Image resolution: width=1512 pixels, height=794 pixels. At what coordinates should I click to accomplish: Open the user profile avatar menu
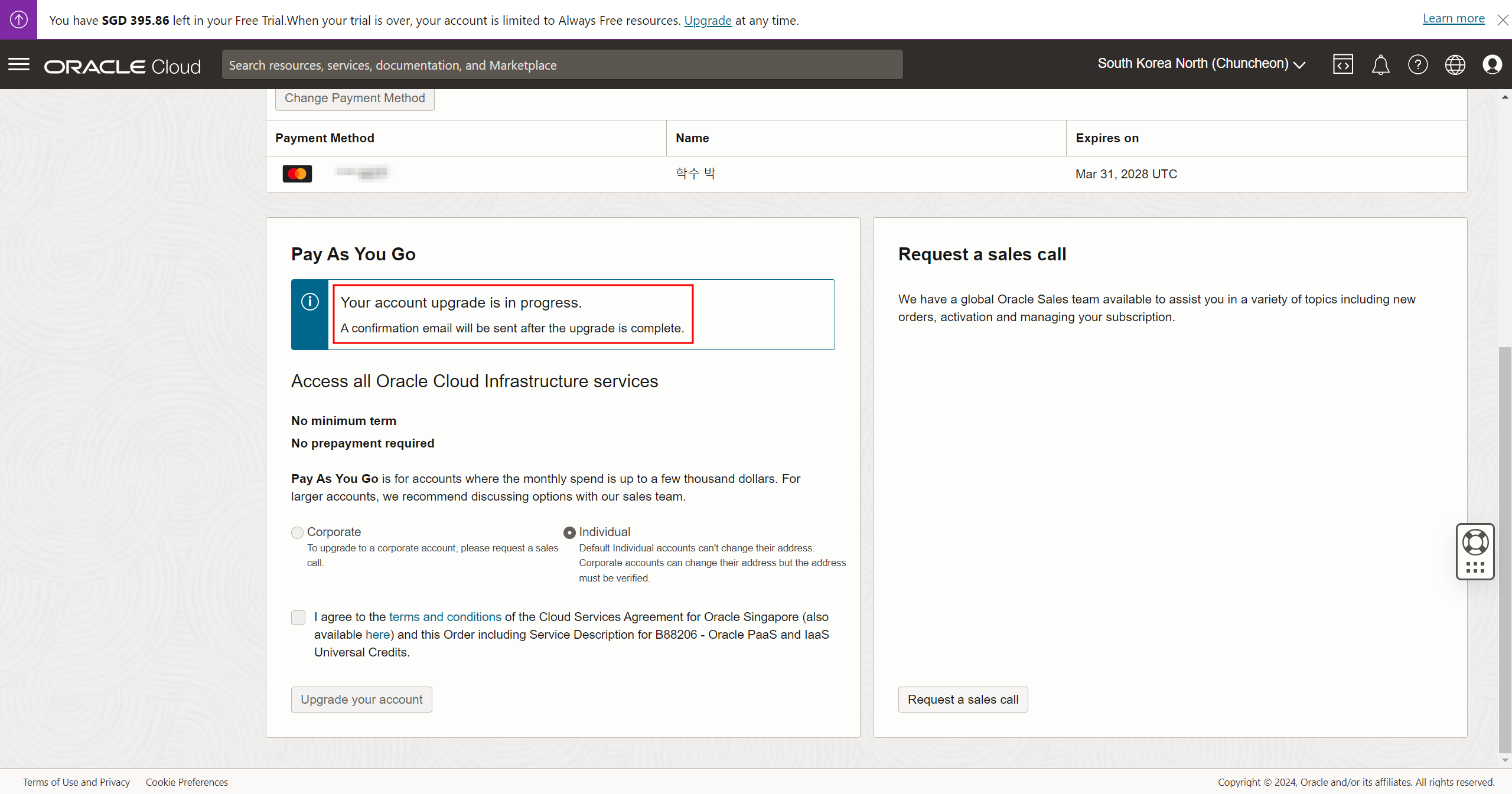click(x=1492, y=64)
